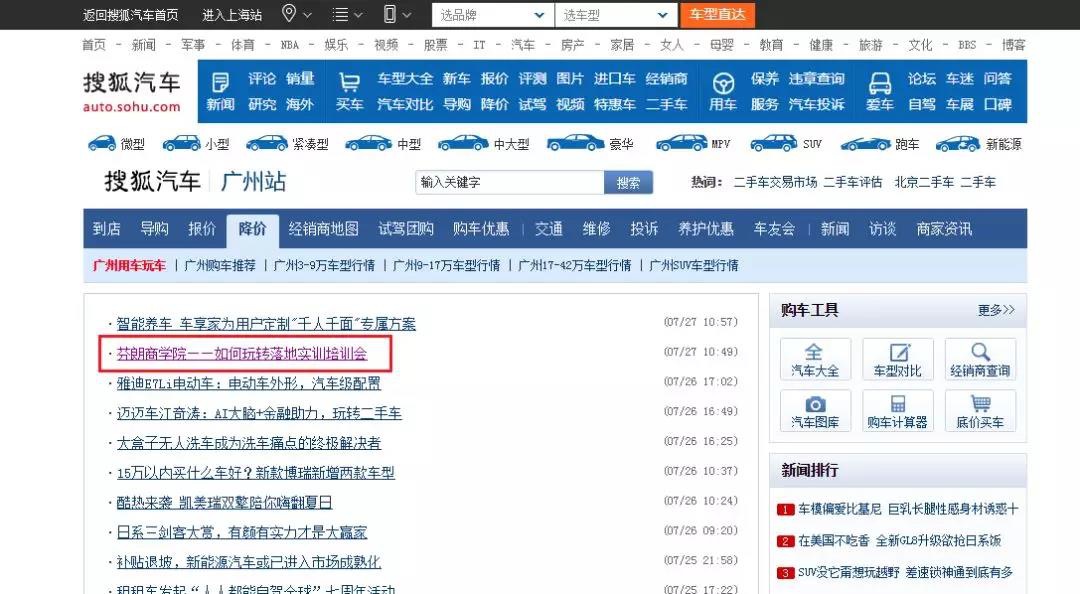Switch to the 报价 tab

(202, 229)
